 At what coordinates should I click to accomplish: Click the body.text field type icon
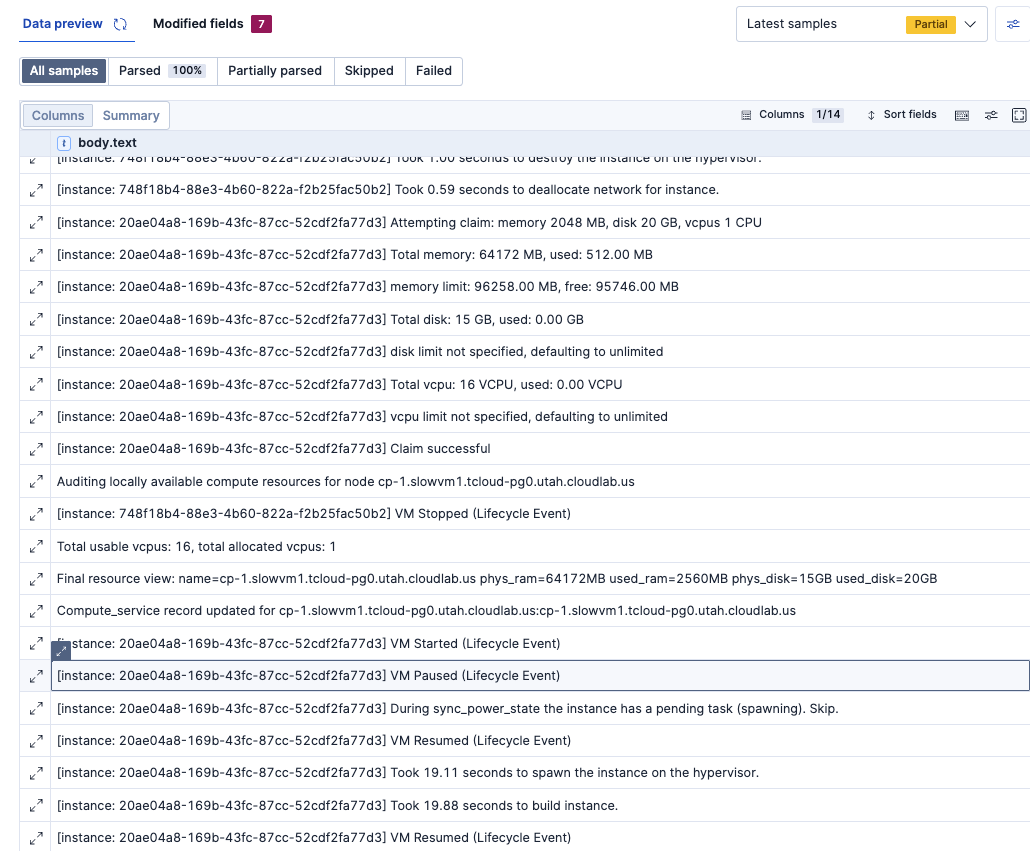click(x=64, y=143)
